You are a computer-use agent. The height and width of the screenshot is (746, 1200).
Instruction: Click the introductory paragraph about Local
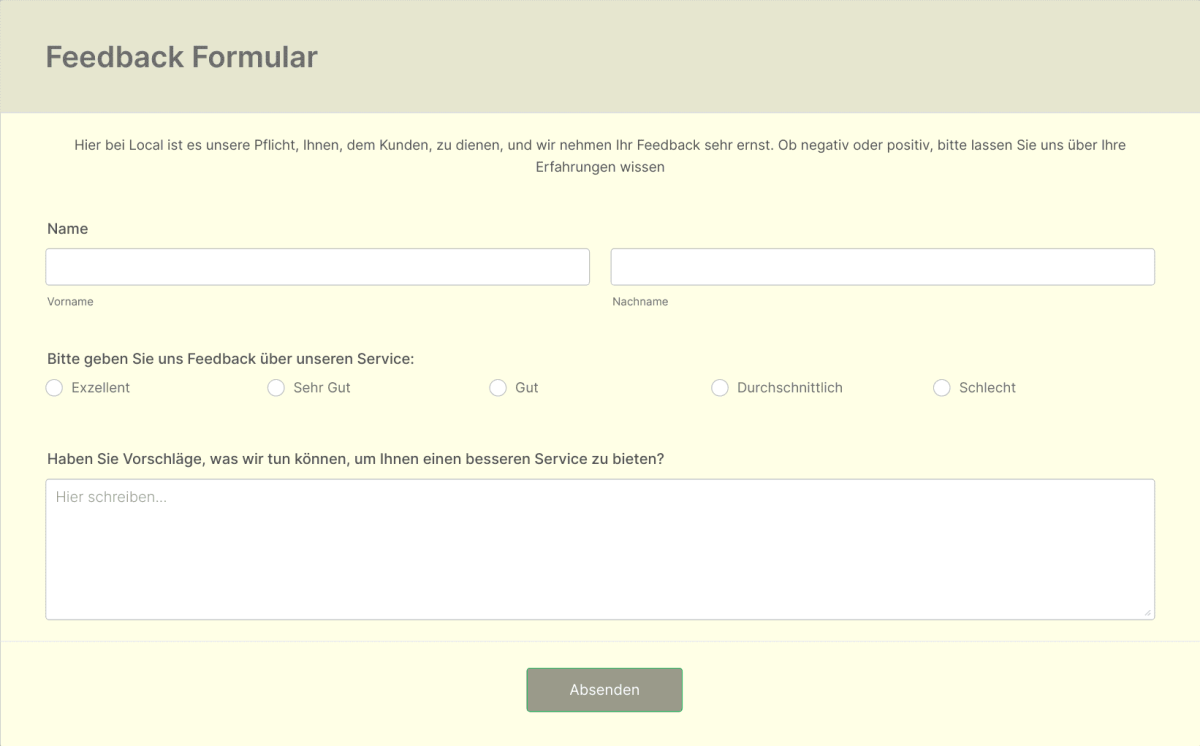[600, 155]
